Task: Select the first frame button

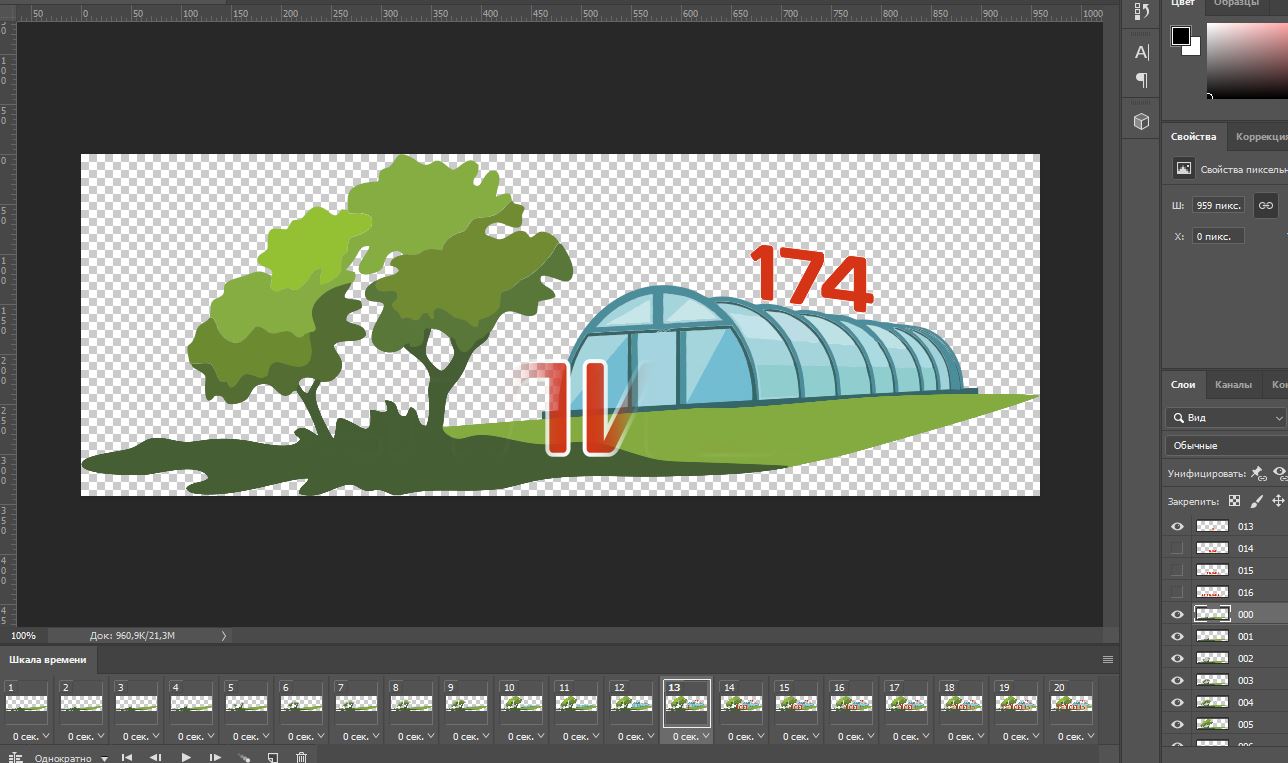Action: click(127, 758)
